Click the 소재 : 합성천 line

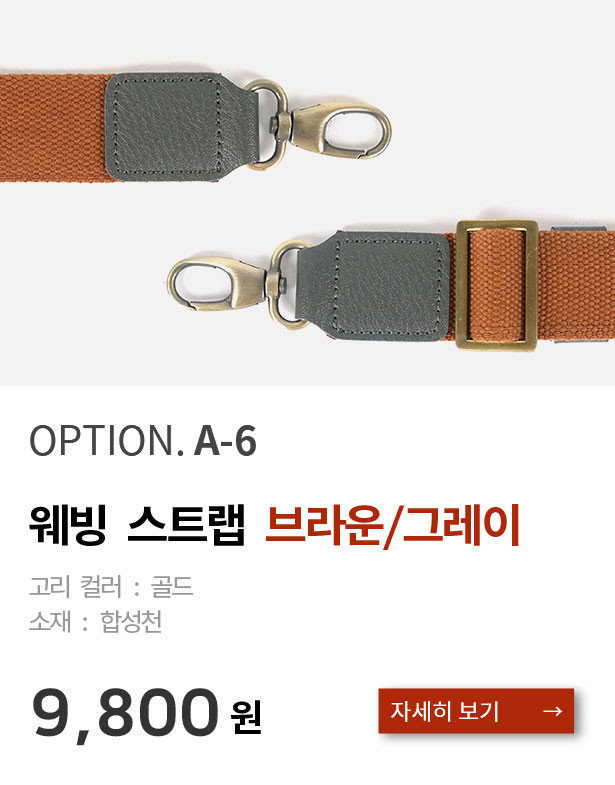(96, 622)
